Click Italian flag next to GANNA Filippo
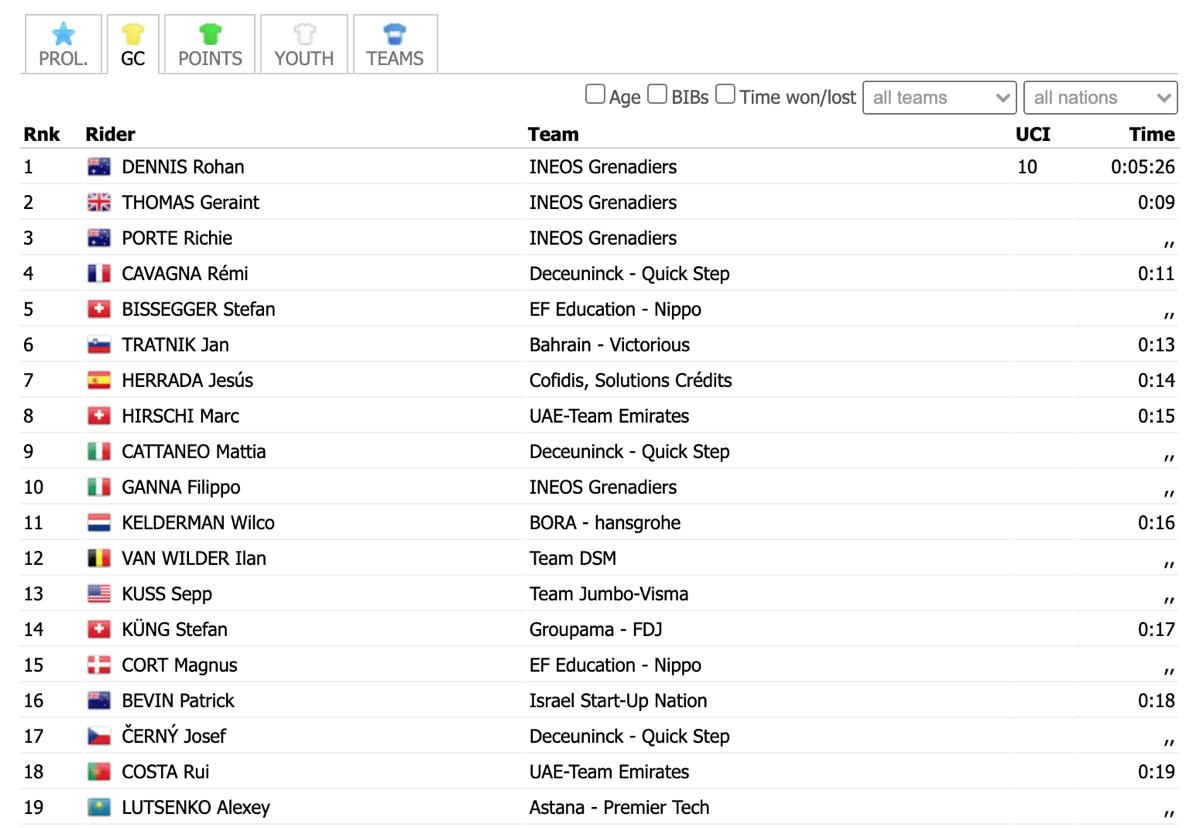The height and width of the screenshot is (828, 1200). pos(99,487)
